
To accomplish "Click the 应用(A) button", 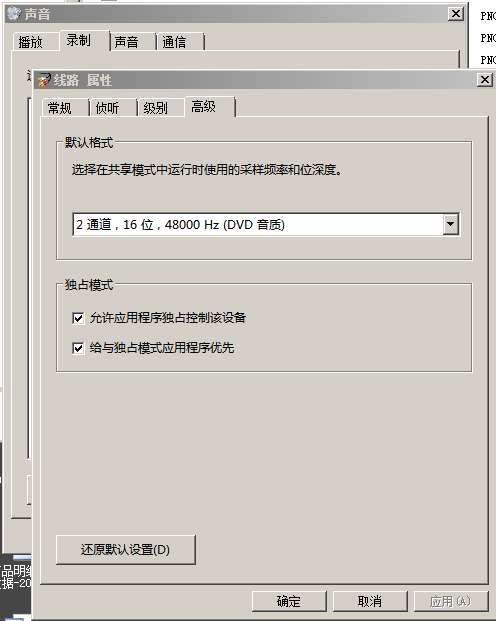I will pyautogui.click(x=451, y=601).
